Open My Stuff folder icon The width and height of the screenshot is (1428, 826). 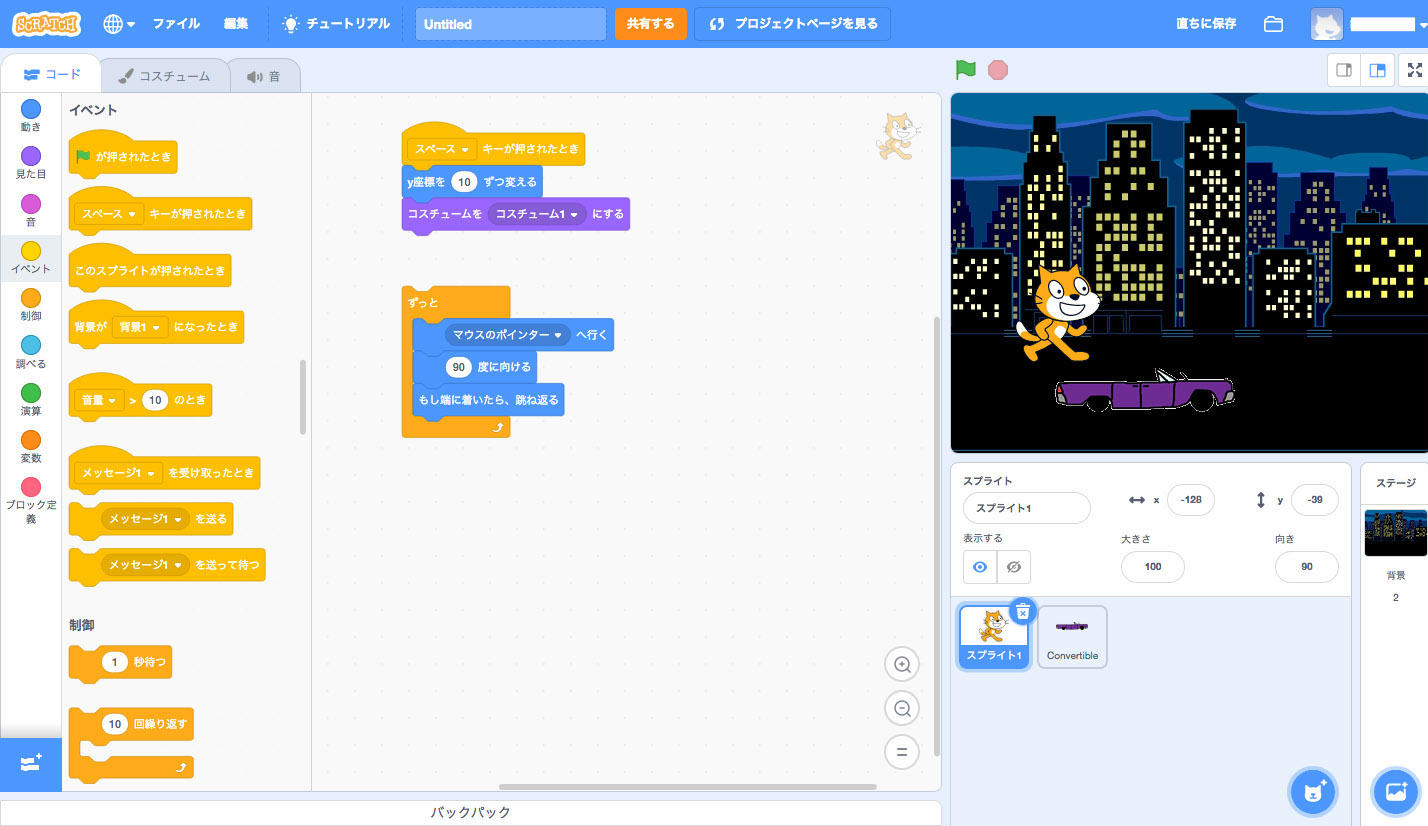click(x=1273, y=24)
